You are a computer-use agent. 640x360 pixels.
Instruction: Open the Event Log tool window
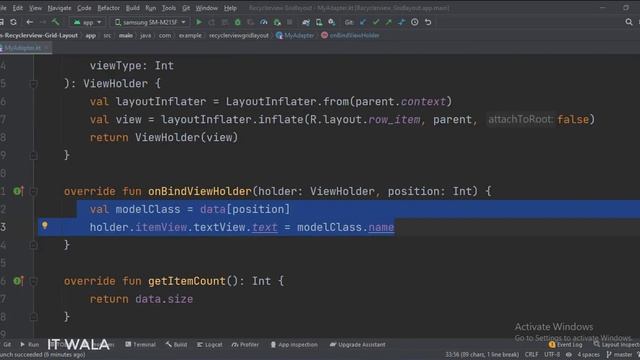coord(566,344)
